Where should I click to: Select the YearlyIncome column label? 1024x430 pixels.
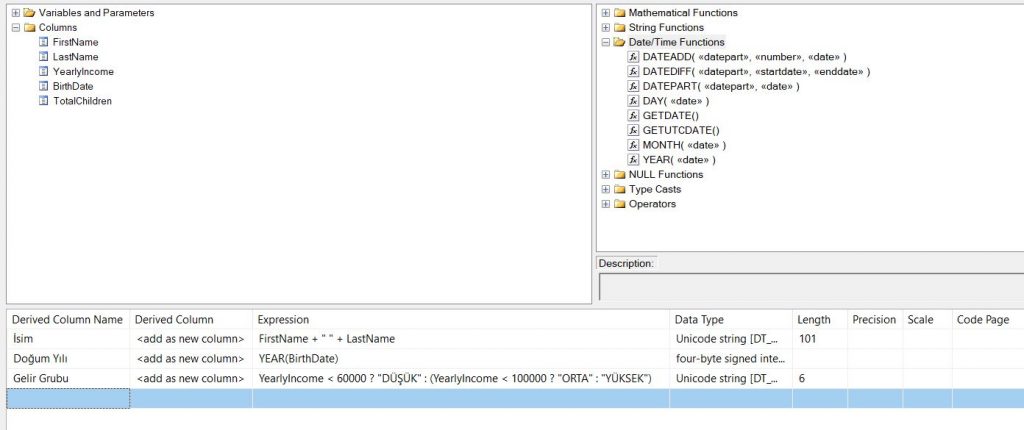[83, 71]
